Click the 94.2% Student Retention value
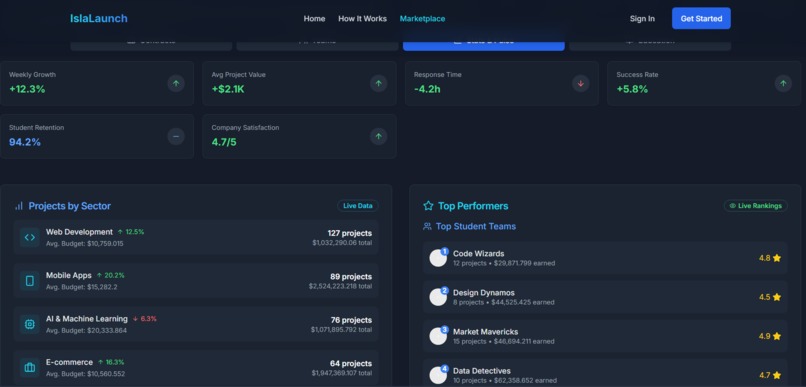Screen dimensions: 806x387 coord(25,142)
